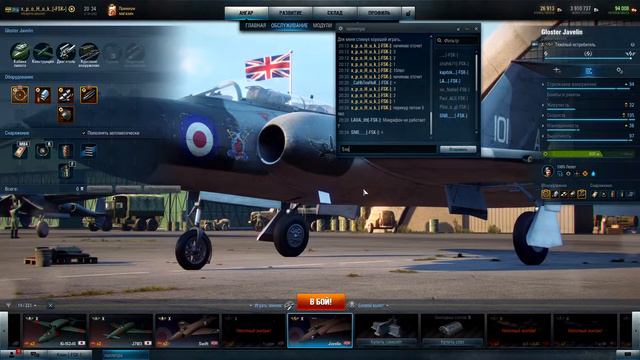Click the player name at top left

(44, 8)
